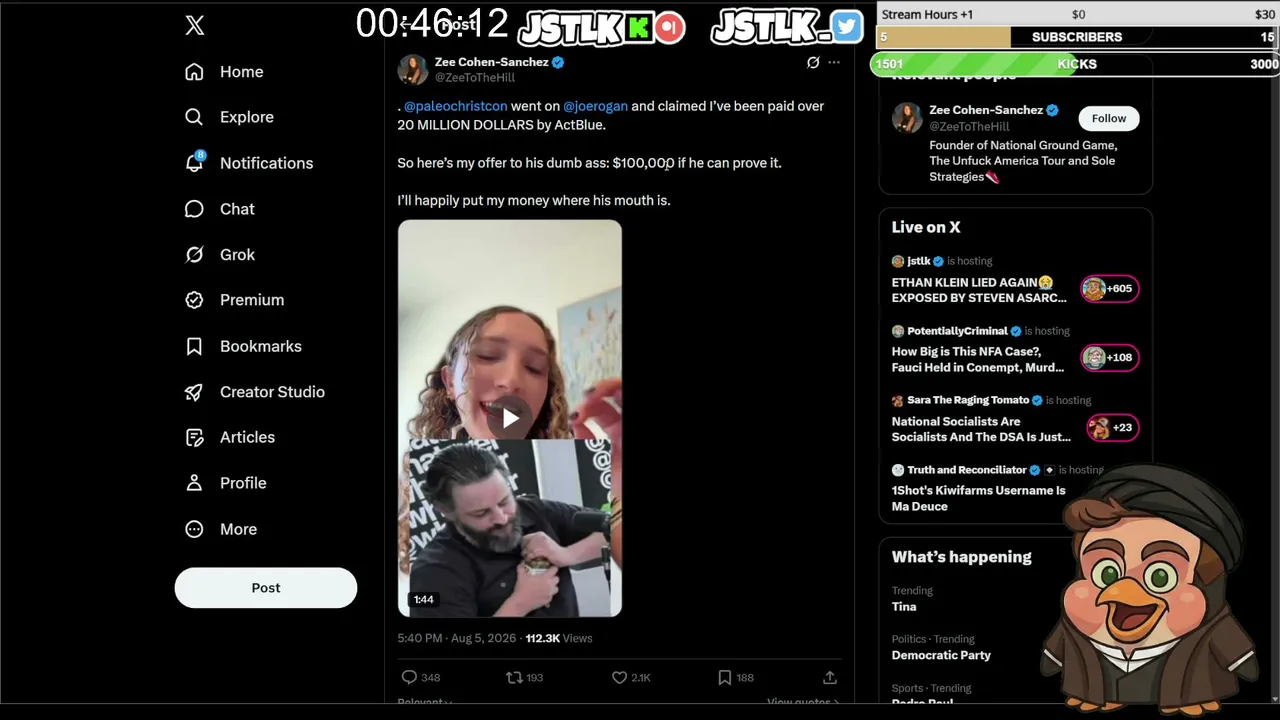Play the video in the post
The width and height of the screenshot is (1280, 720).
point(510,418)
